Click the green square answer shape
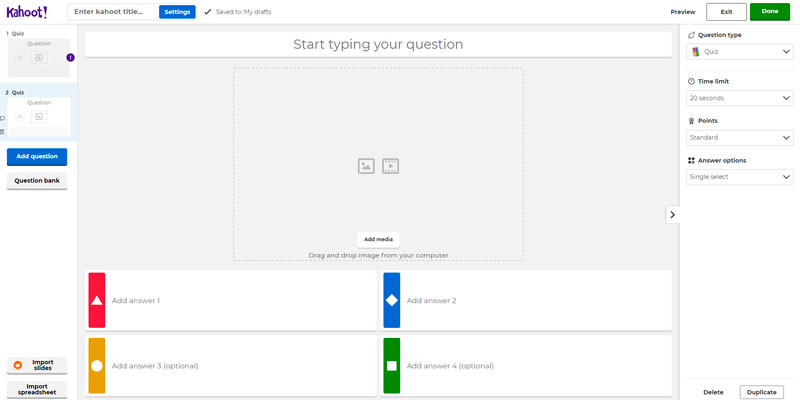 (392, 366)
